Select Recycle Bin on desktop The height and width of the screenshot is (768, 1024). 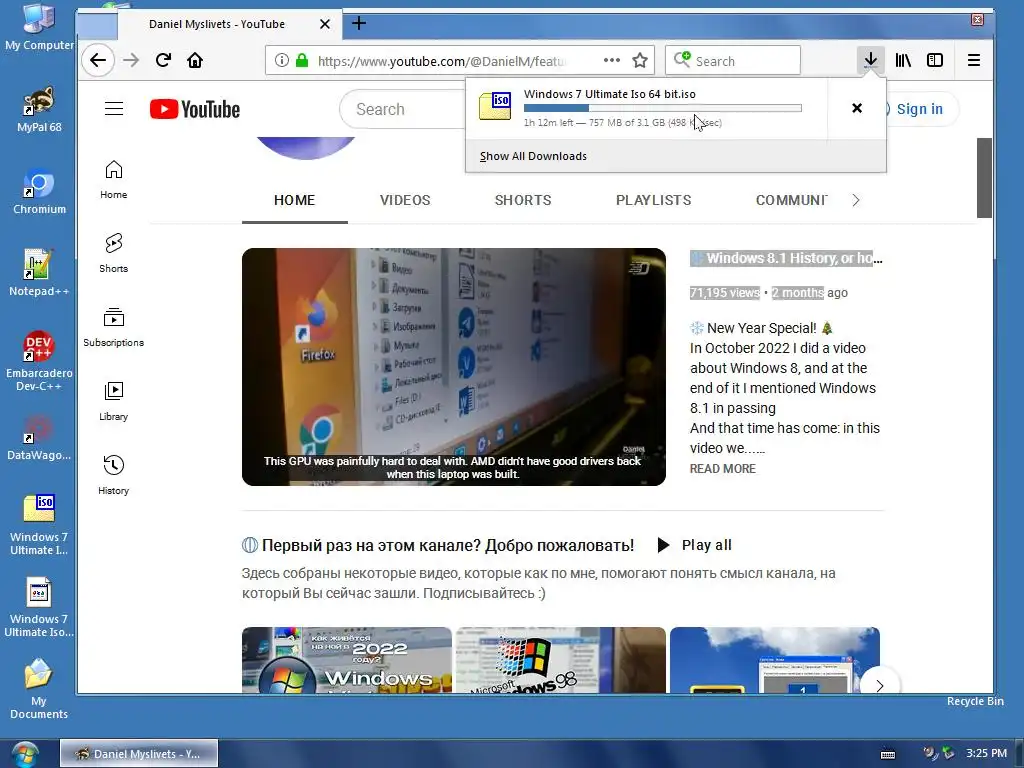tap(975, 701)
